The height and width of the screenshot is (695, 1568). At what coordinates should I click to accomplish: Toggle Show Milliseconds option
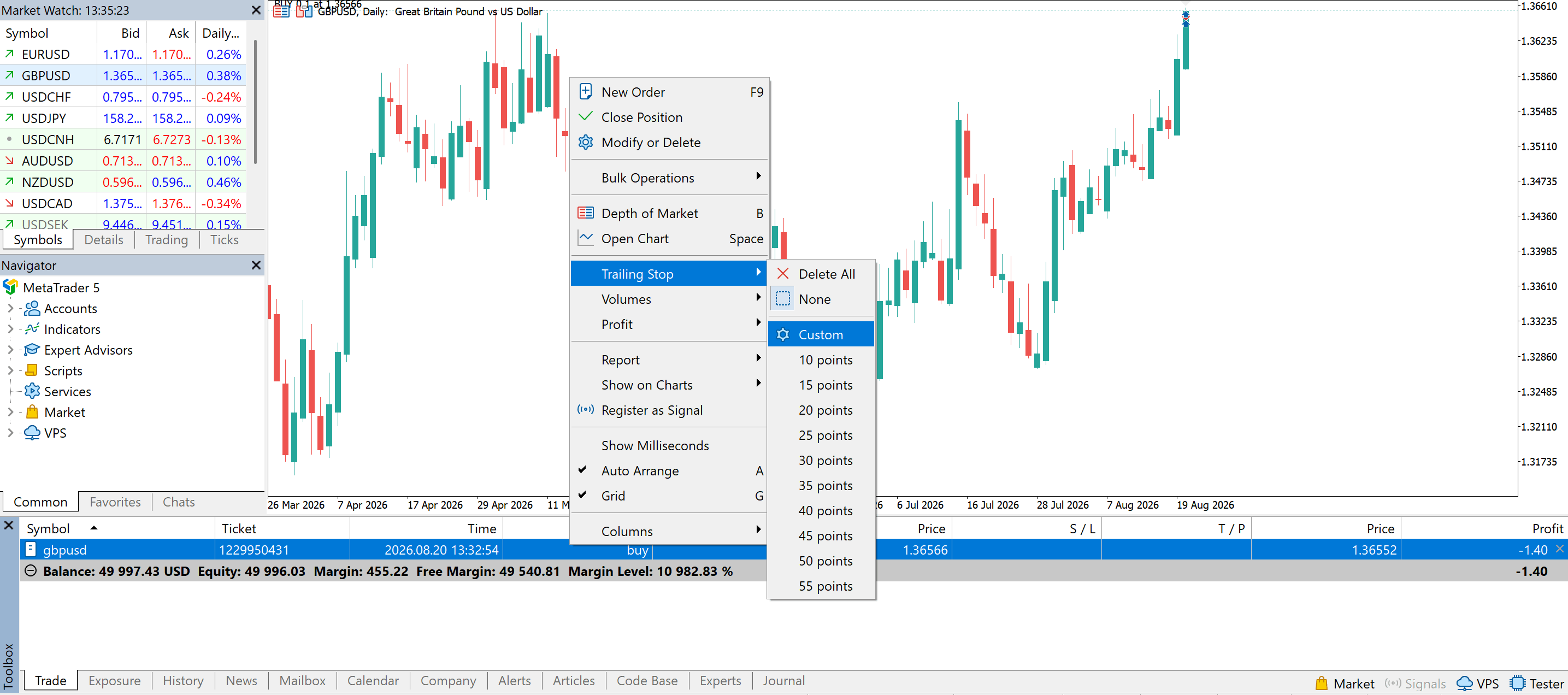[x=669, y=445]
